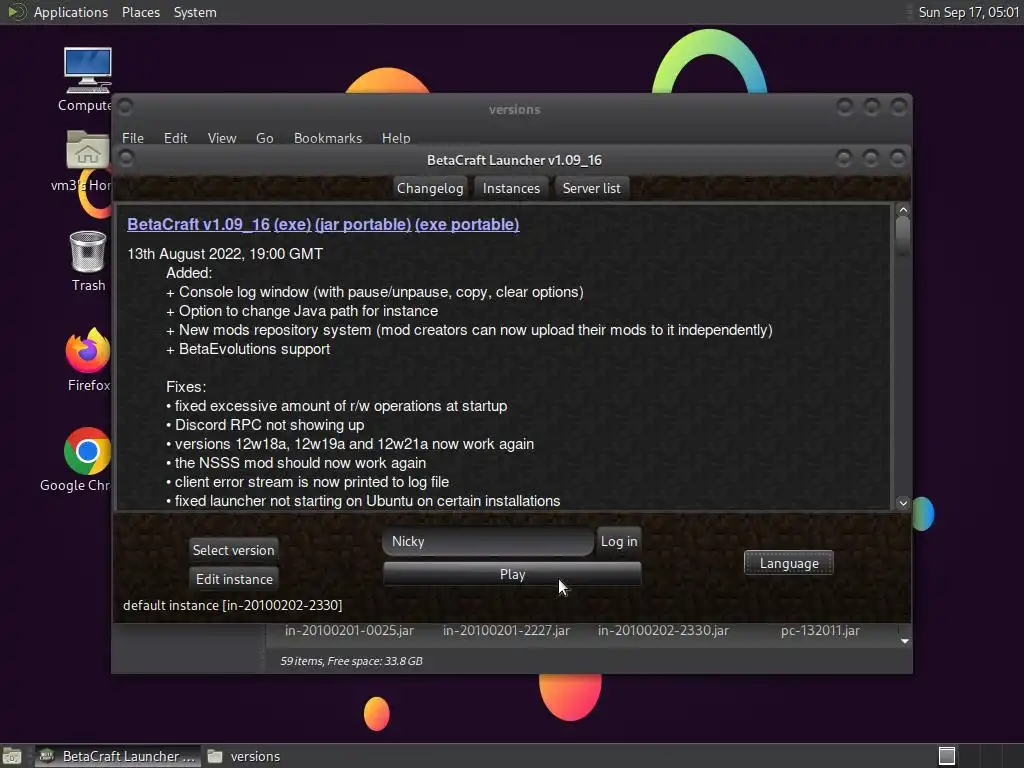Image resolution: width=1024 pixels, height=768 pixels.
Task: Open the System menu
Action: 195,12
